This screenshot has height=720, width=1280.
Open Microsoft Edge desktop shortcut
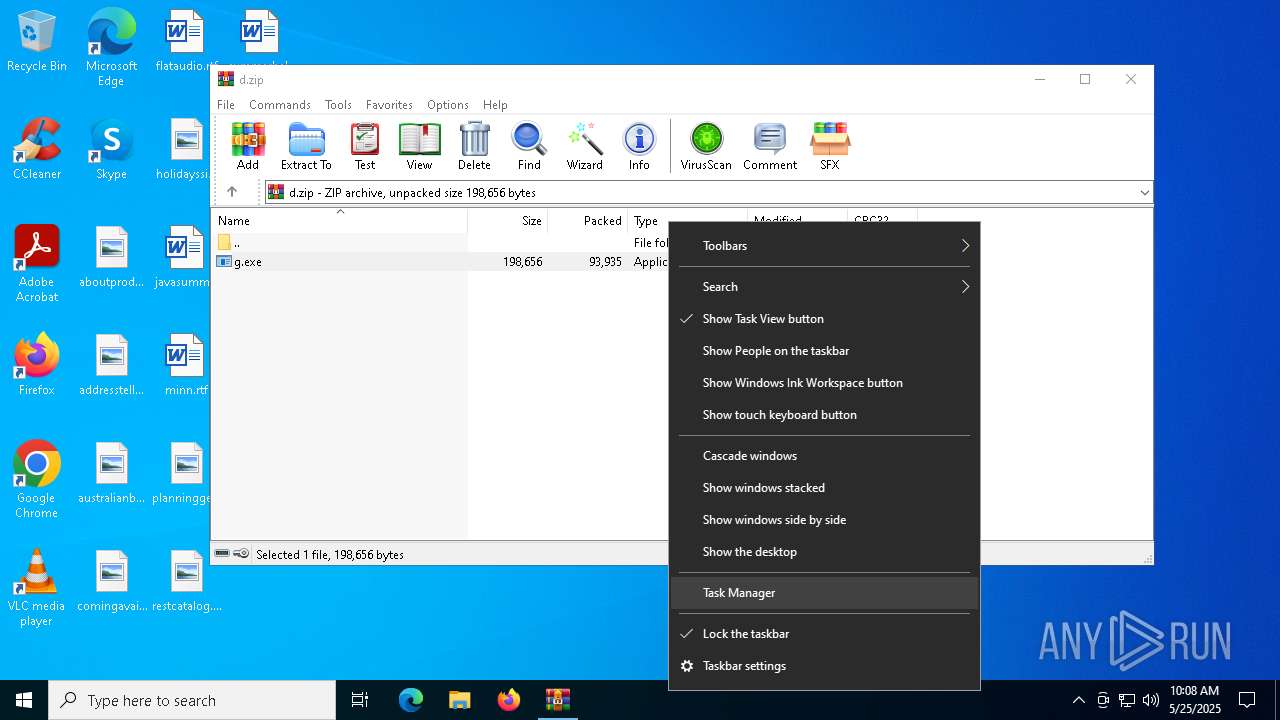(111, 47)
